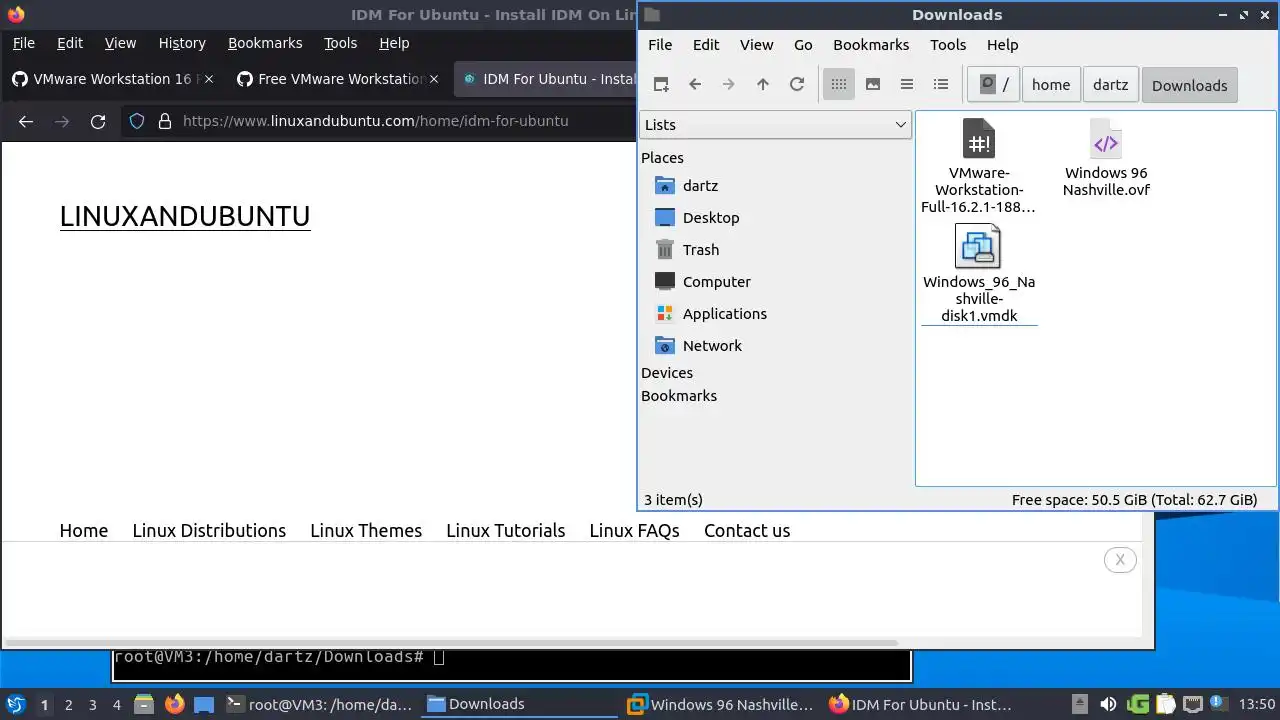Open the Linux Themes link
Image resolution: width=1280 pixels, height=720 pixels.
click(366, 531)
